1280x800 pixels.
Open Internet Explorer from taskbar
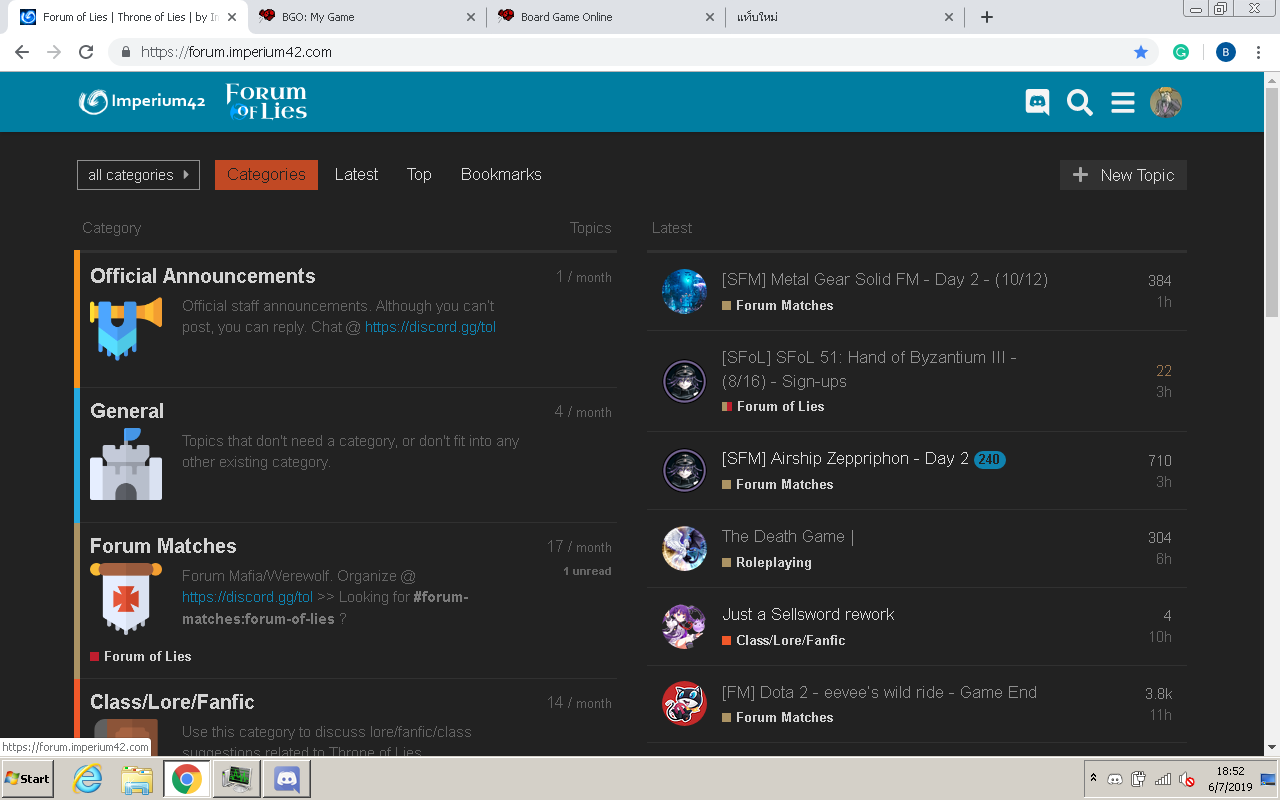(88, 778)
